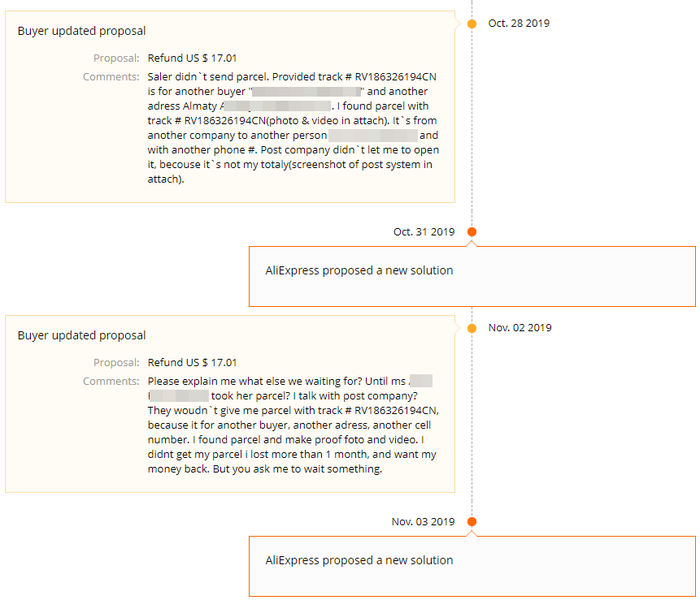The width and height of the screenshot is (700, 600).
Task: Click the second "Buyer updated proposal" heading
Action: (x=81, y=335)
